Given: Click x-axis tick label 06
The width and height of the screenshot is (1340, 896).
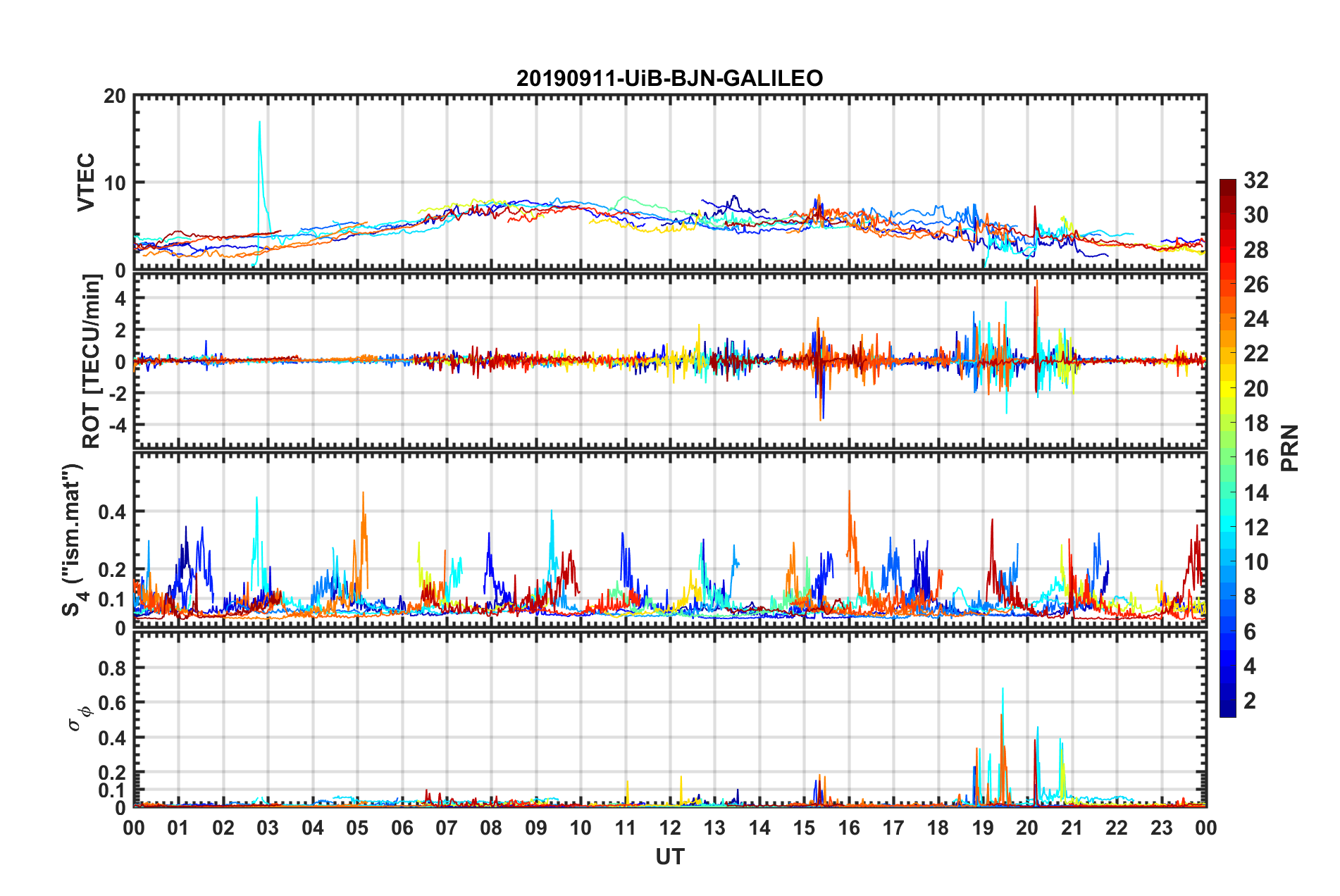Looking at the screenshot, I should (402, 828).
